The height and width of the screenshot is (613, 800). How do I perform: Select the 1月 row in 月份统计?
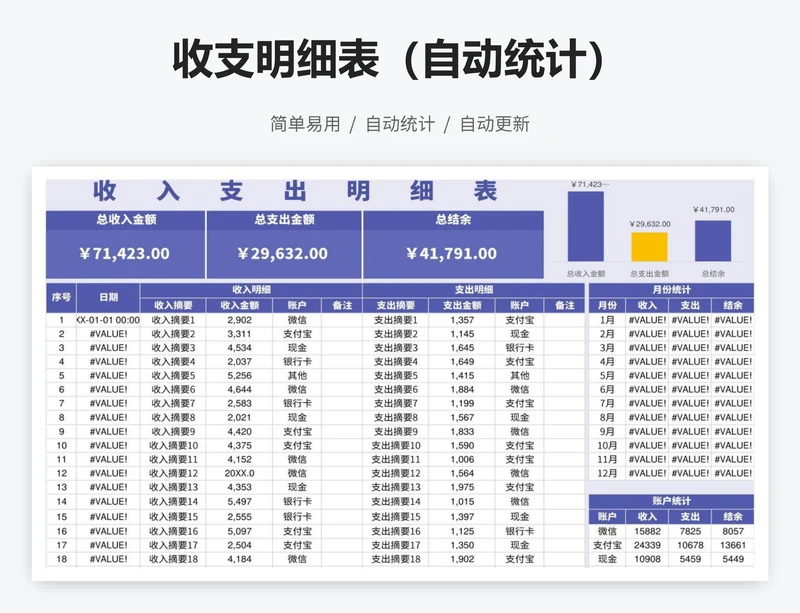coord(671,320)
